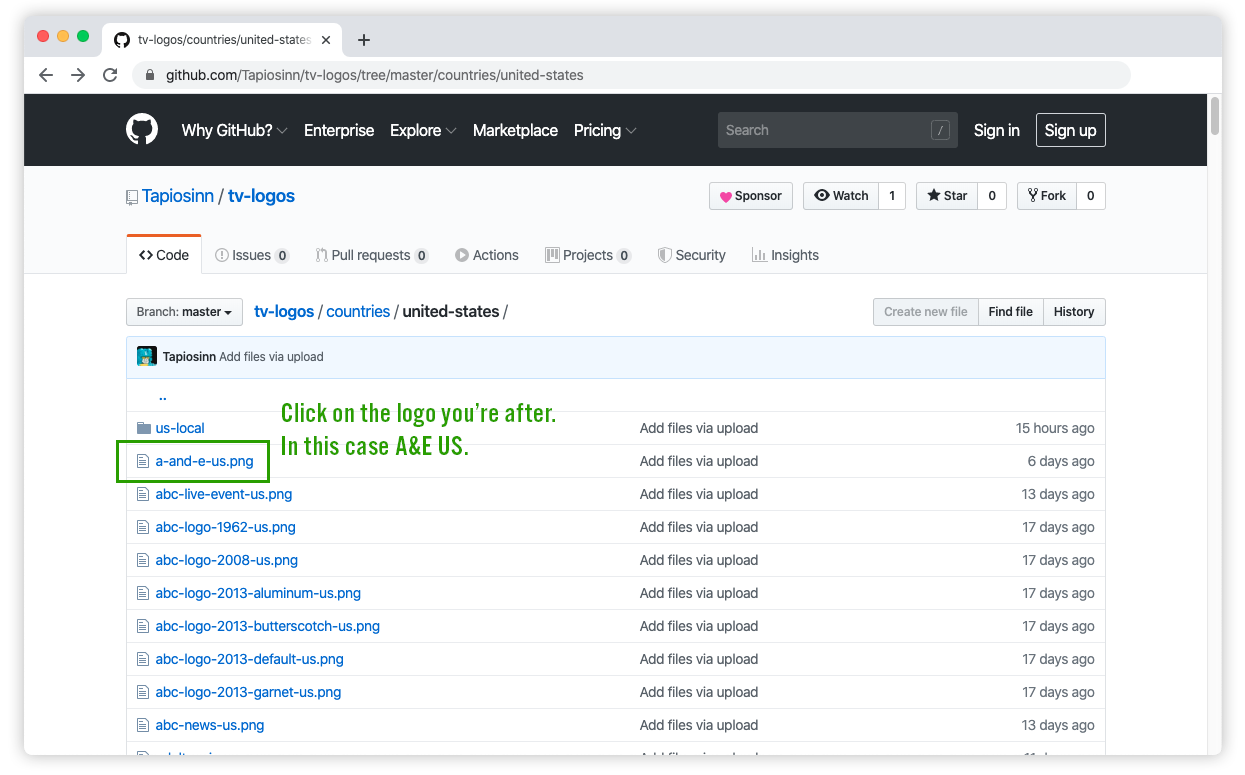Image resolution: width=1245 pixels, height=775 pixels.
Task: Click the file icon beside abc-news-us.png
Action: (143, 725)
